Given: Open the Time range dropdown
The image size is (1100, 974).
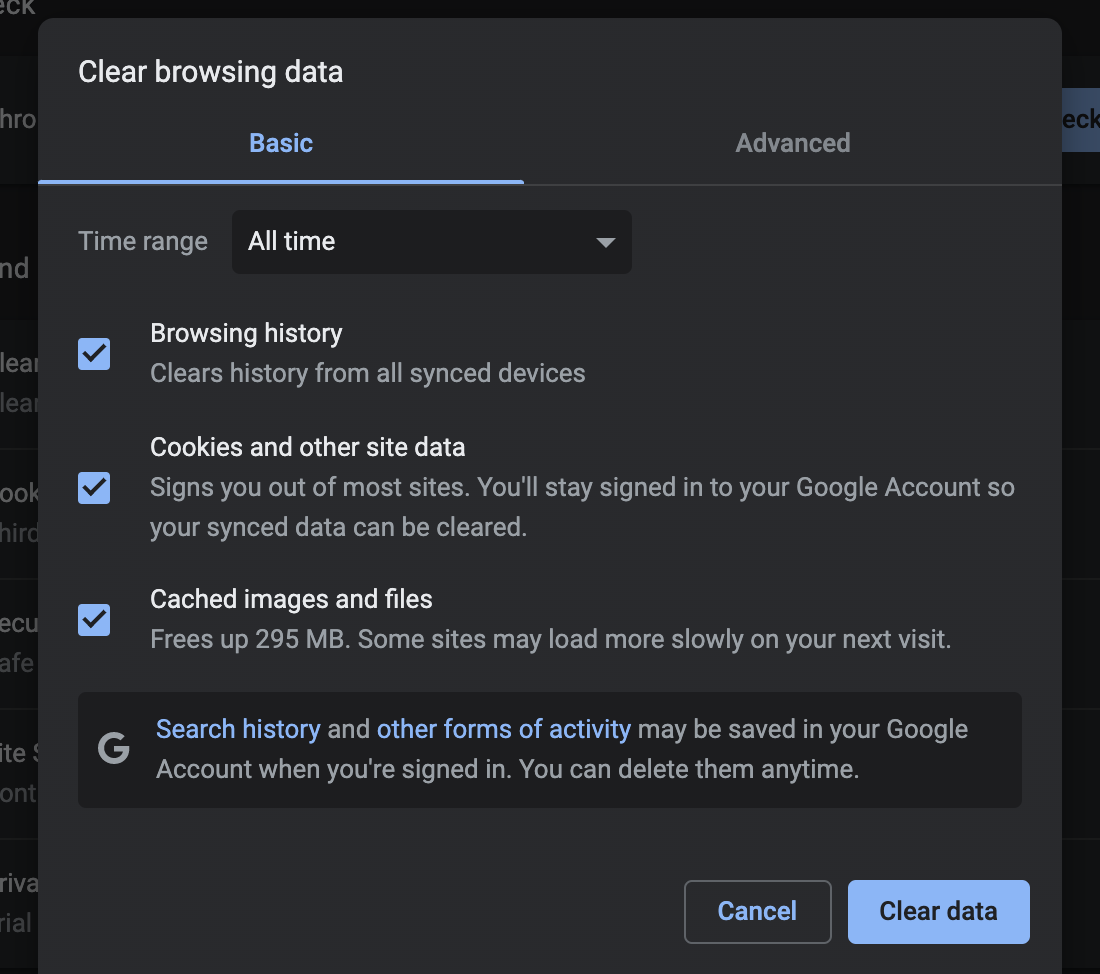Looking at the screenshot, I should [x=431, y=242].
